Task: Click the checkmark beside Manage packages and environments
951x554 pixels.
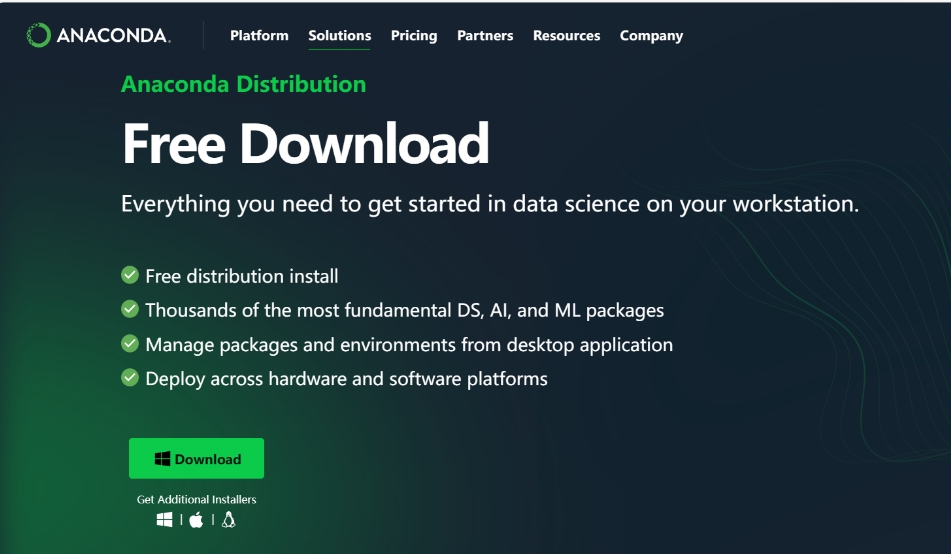Action: 130,343
